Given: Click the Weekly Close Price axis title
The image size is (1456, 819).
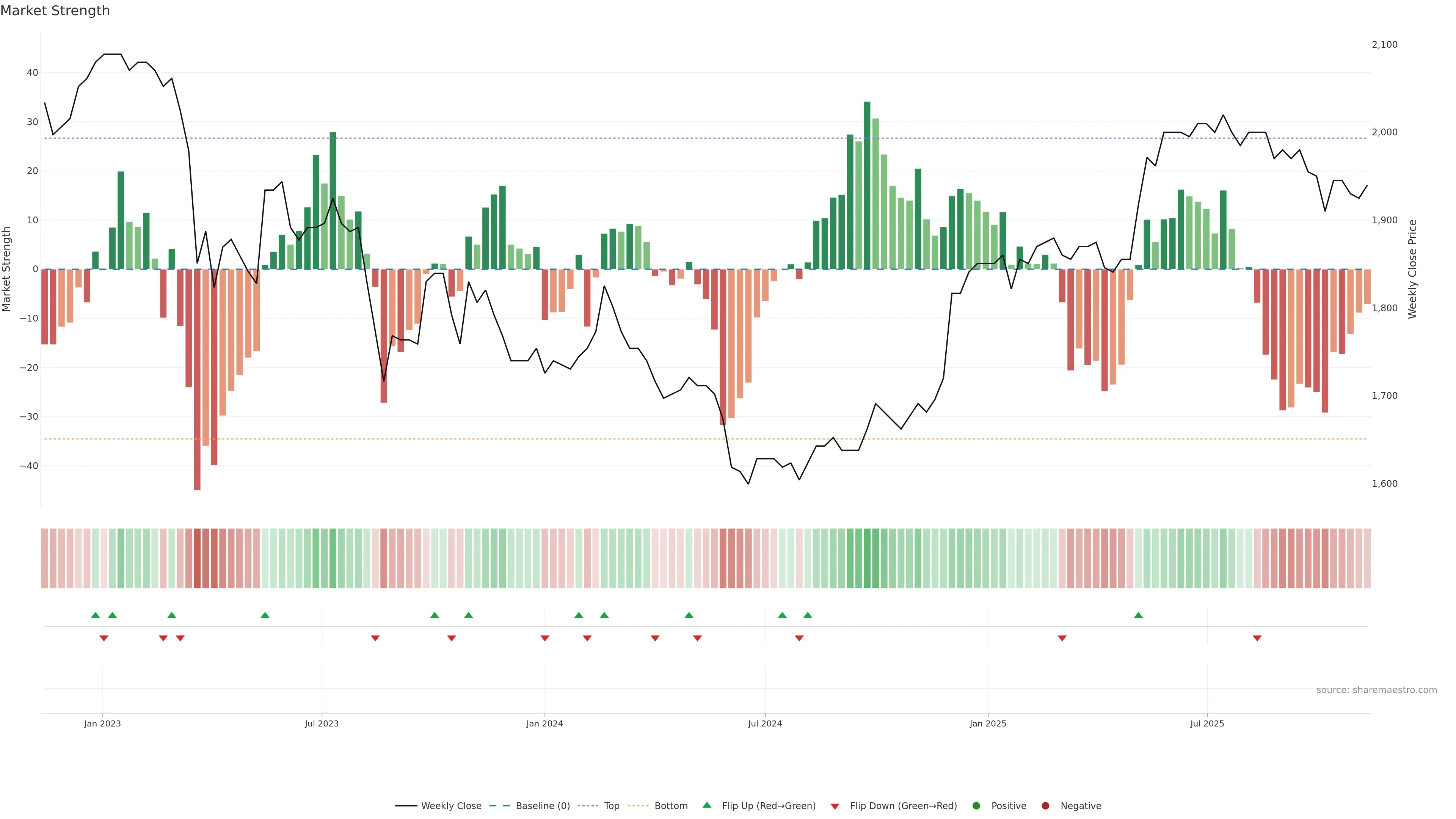Looking at the screenshot, I should pos(1412,269).
